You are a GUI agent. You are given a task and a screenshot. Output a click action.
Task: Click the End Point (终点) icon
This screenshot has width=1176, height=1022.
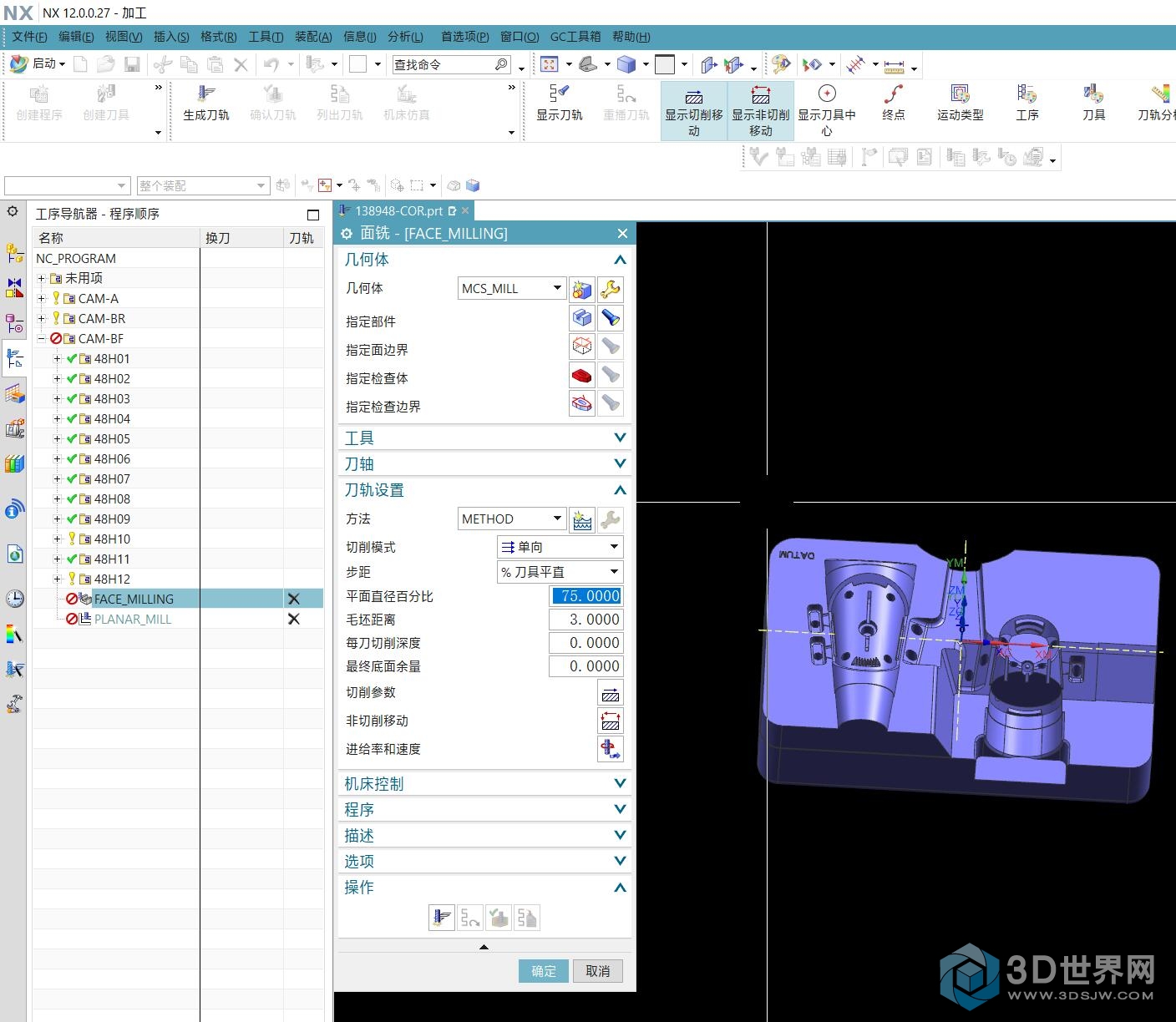894,103
